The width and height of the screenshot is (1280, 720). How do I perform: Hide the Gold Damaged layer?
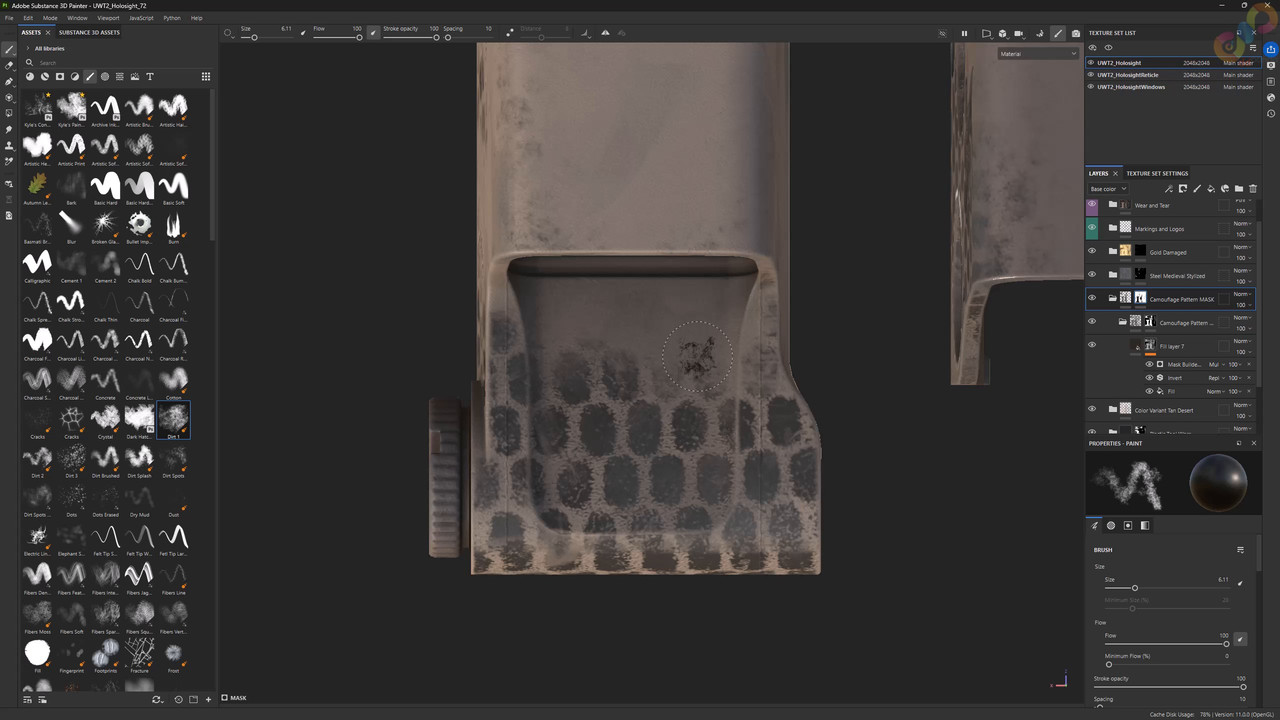click(x=1092, y=251)
